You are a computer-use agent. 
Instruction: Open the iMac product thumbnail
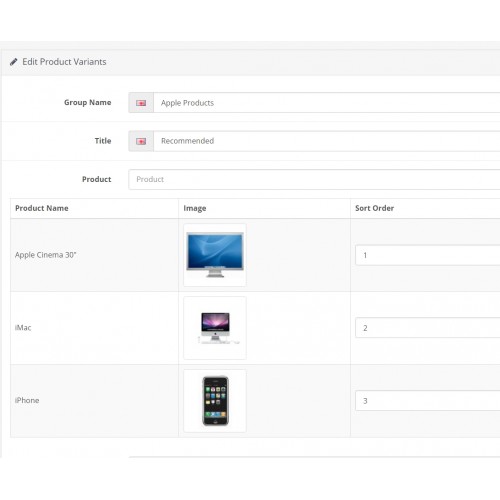(215, 328)
